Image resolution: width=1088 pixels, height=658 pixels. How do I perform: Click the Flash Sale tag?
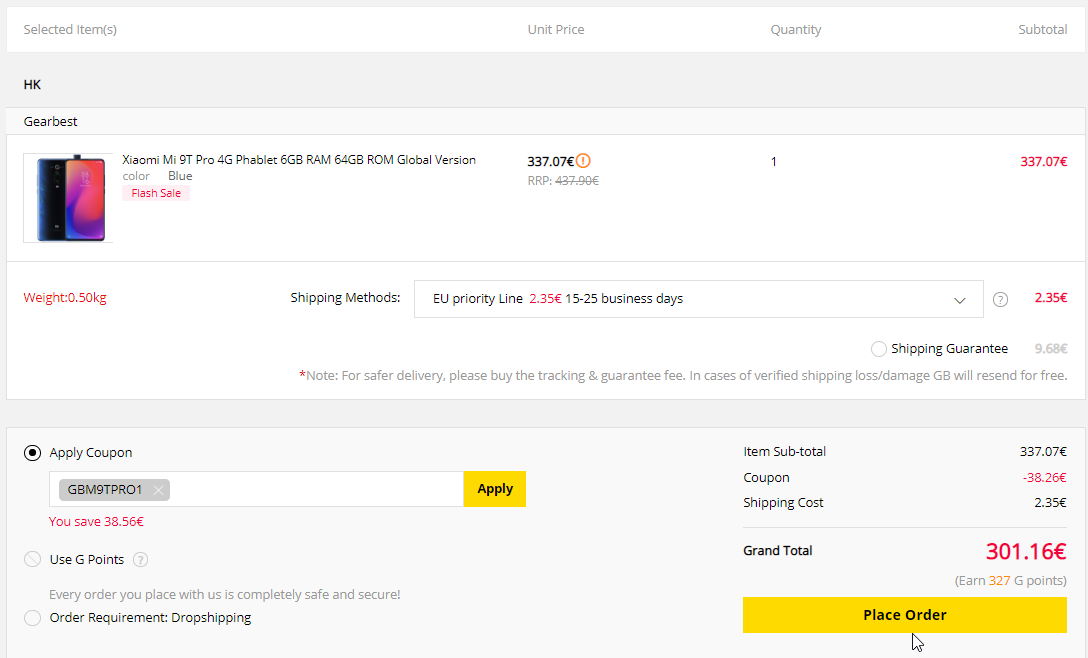pyautogui.click(x=156, y=193)
